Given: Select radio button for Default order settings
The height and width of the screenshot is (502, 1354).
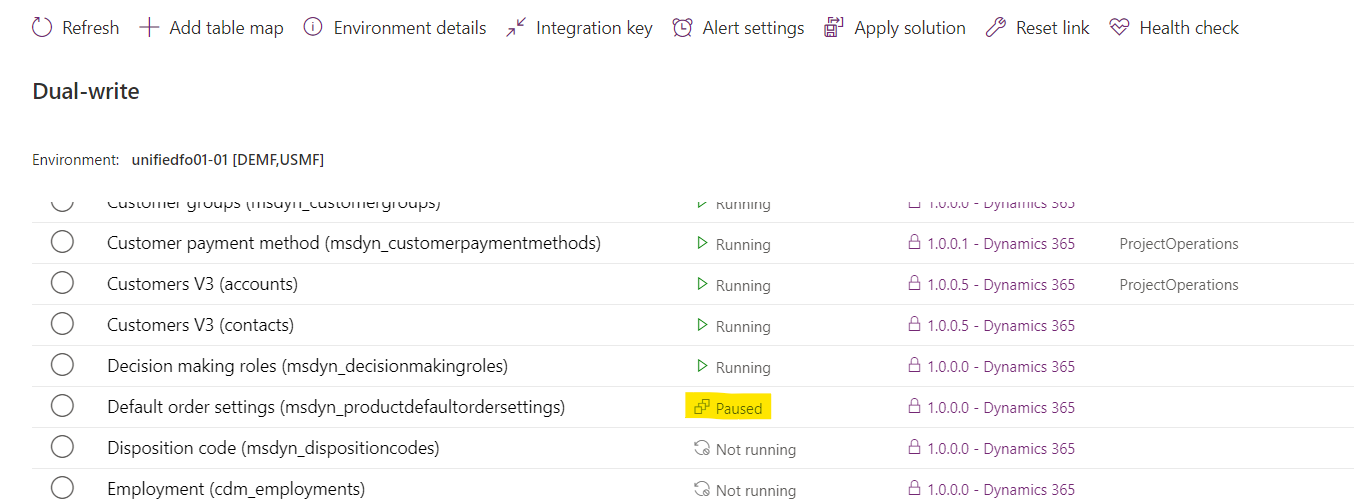Looking at the screenshot, I should (x=62, y=407).
